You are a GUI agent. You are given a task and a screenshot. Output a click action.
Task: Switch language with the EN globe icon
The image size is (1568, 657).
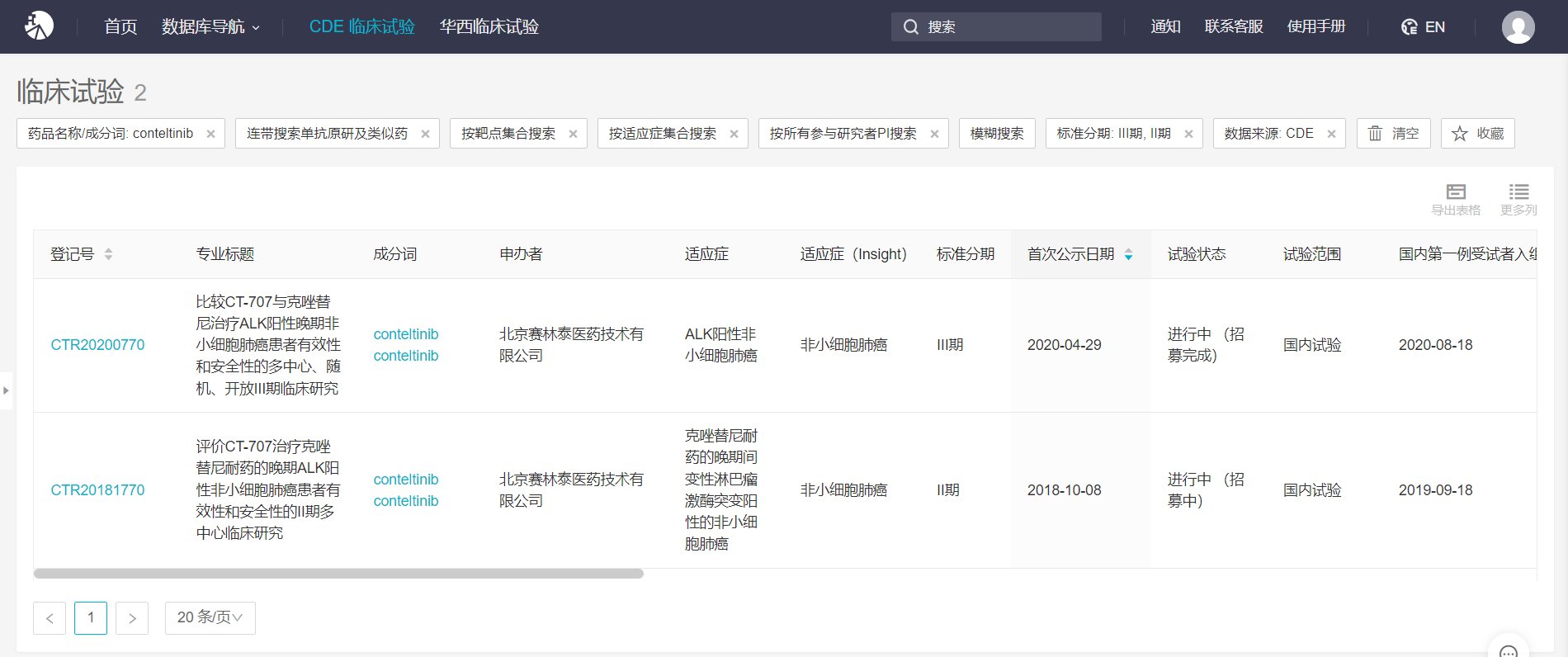(1423, 27)
